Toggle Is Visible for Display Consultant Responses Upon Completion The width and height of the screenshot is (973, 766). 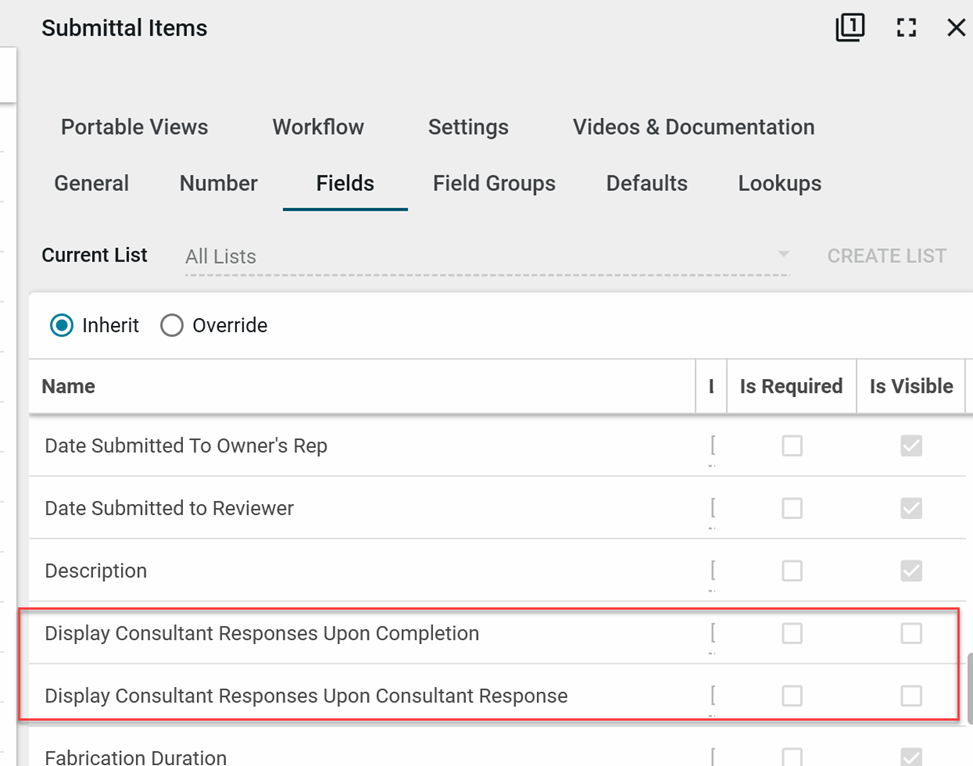coord(911,633)
